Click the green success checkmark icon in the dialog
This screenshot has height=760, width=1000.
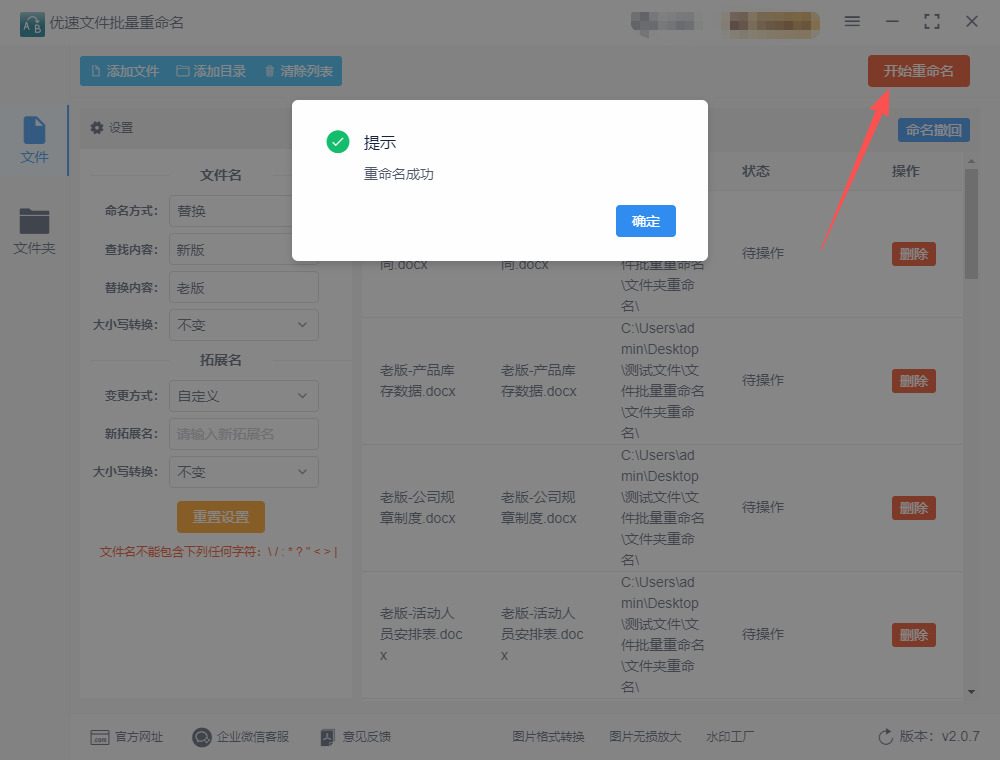tap(338, 142)
